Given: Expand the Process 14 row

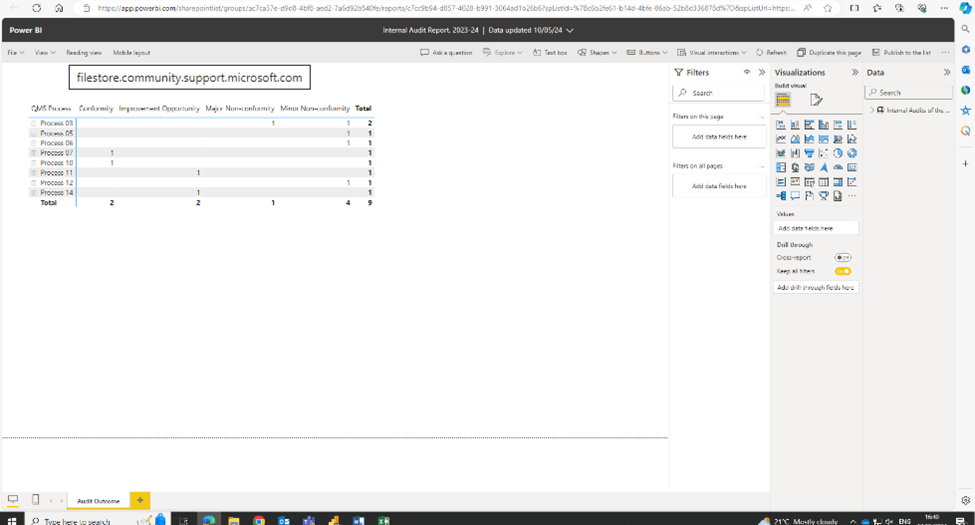Looking at the screenshot, I should 34,193.
